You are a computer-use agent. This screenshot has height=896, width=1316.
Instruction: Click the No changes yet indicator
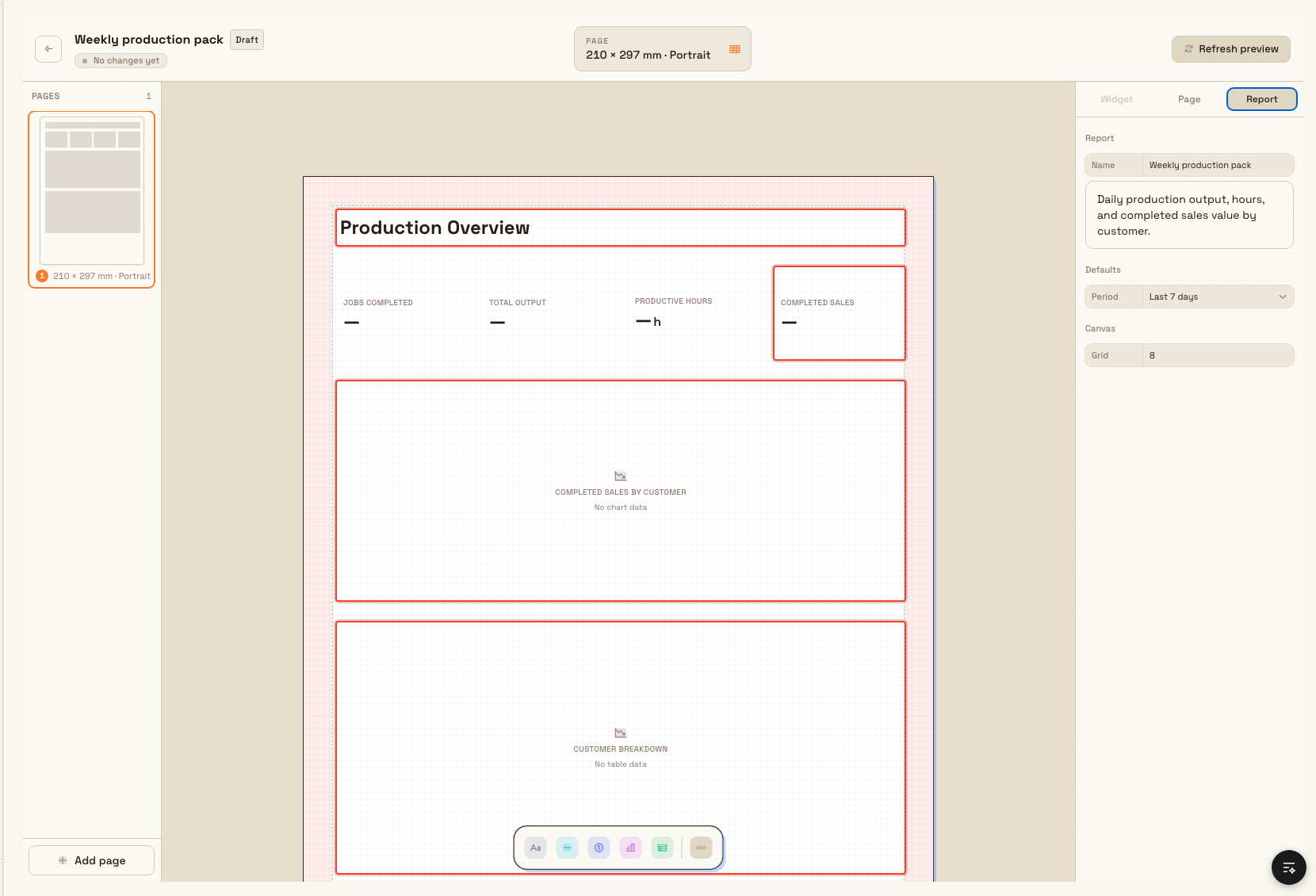point(121,60)
